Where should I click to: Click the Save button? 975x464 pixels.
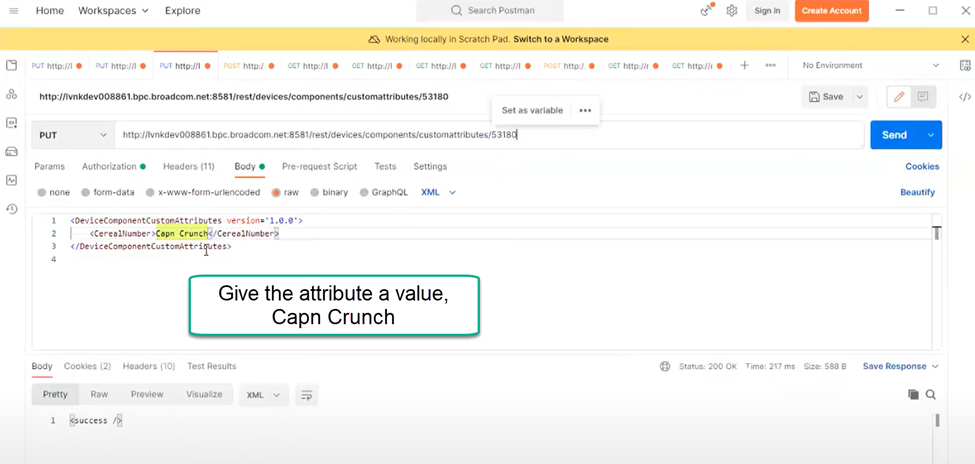click(x=826, y=97)
